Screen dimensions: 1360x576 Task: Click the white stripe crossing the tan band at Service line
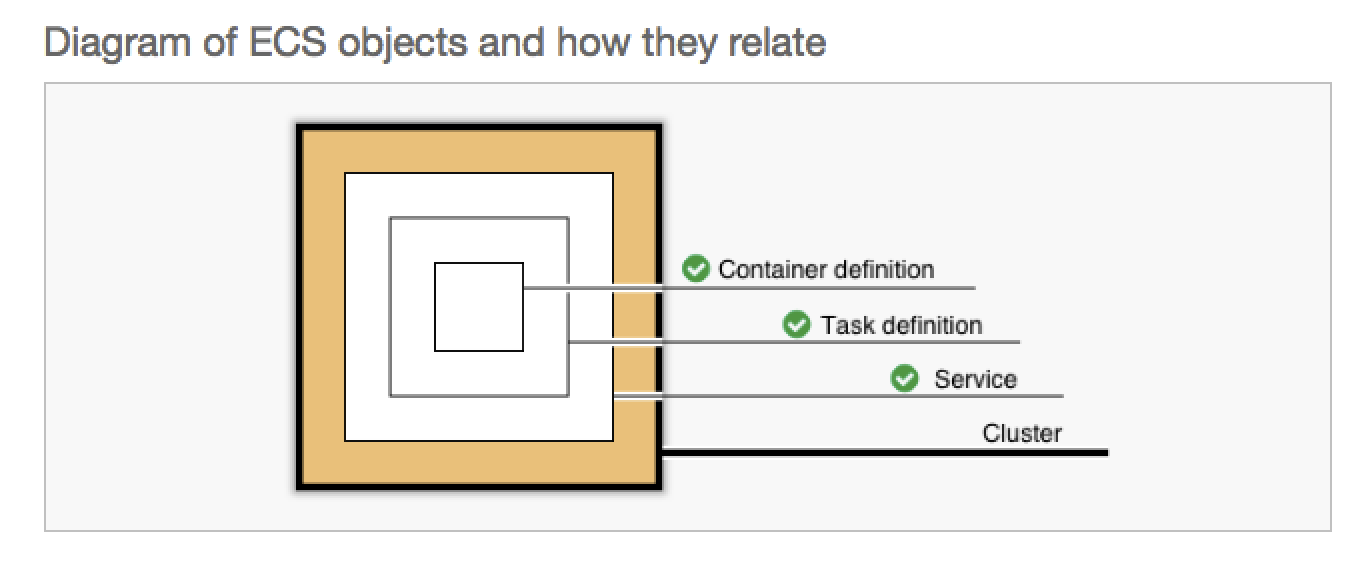tap(636, 397)
